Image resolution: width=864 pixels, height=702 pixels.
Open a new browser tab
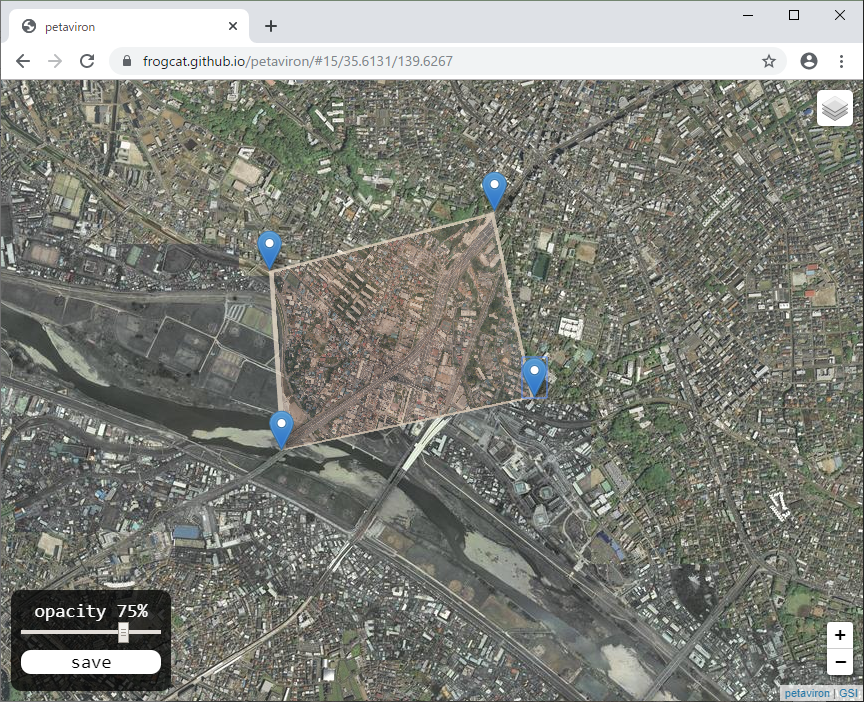point(271,26)
